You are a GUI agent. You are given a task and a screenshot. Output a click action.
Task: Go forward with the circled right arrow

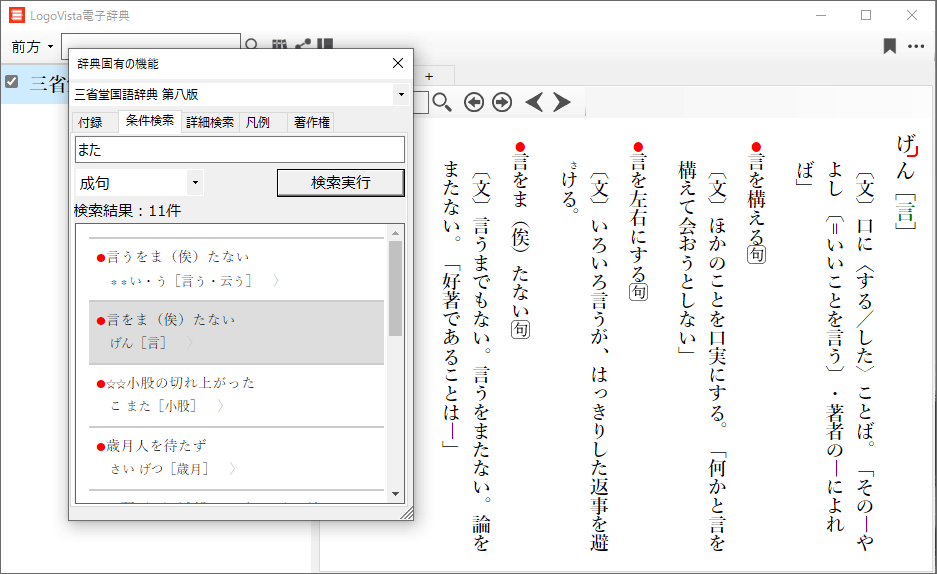(502, 102)
